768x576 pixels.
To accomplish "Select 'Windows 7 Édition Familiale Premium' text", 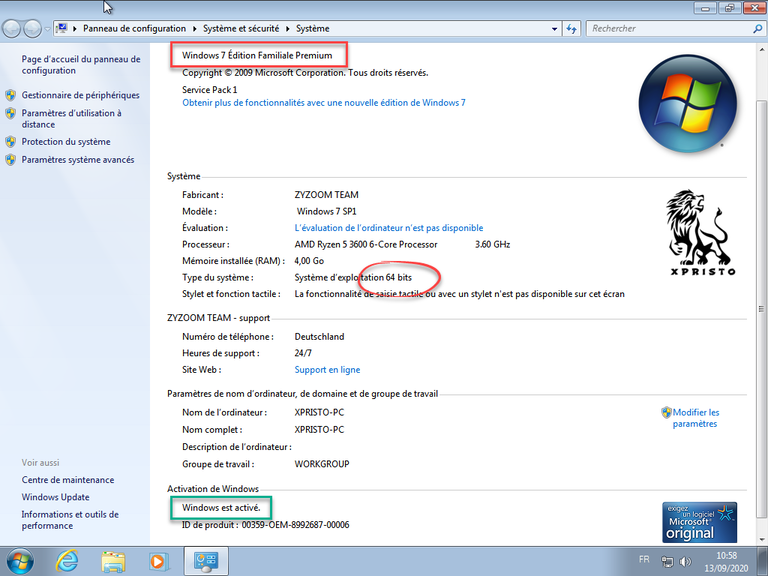I will [x=257, y=55].
